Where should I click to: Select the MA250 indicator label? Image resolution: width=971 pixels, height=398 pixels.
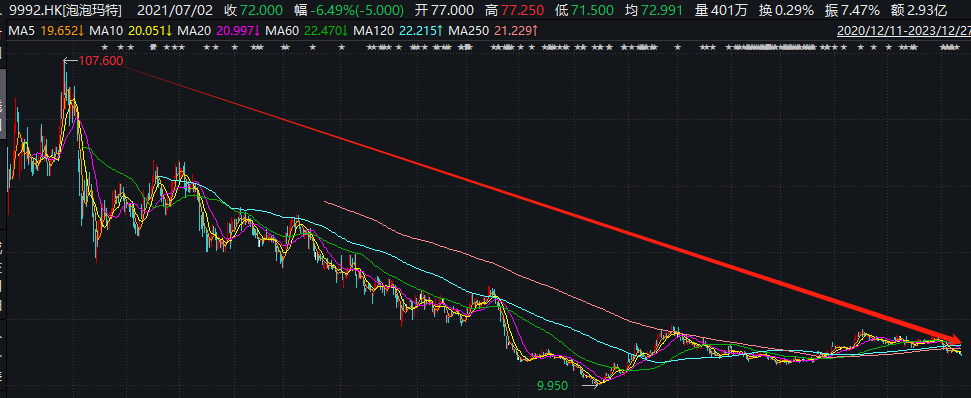pyautogui.click(x=468, y=30)
